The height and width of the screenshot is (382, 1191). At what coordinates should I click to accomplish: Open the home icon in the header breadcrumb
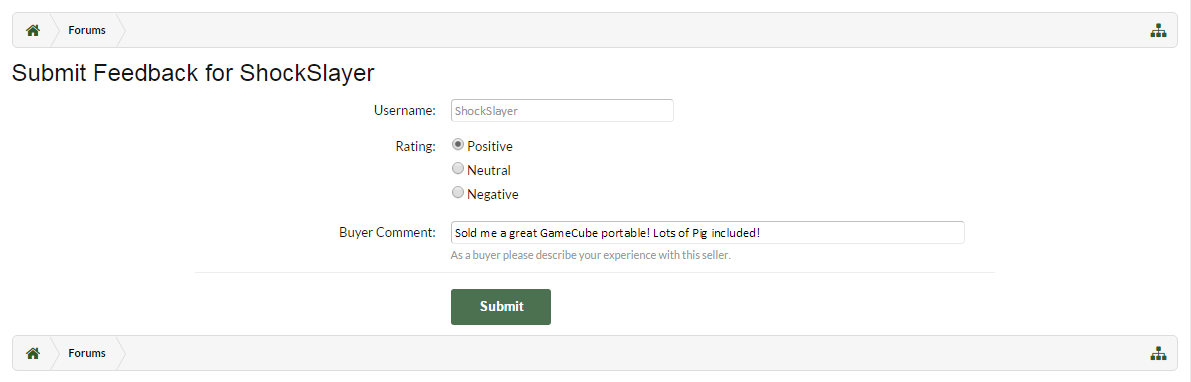33,30
